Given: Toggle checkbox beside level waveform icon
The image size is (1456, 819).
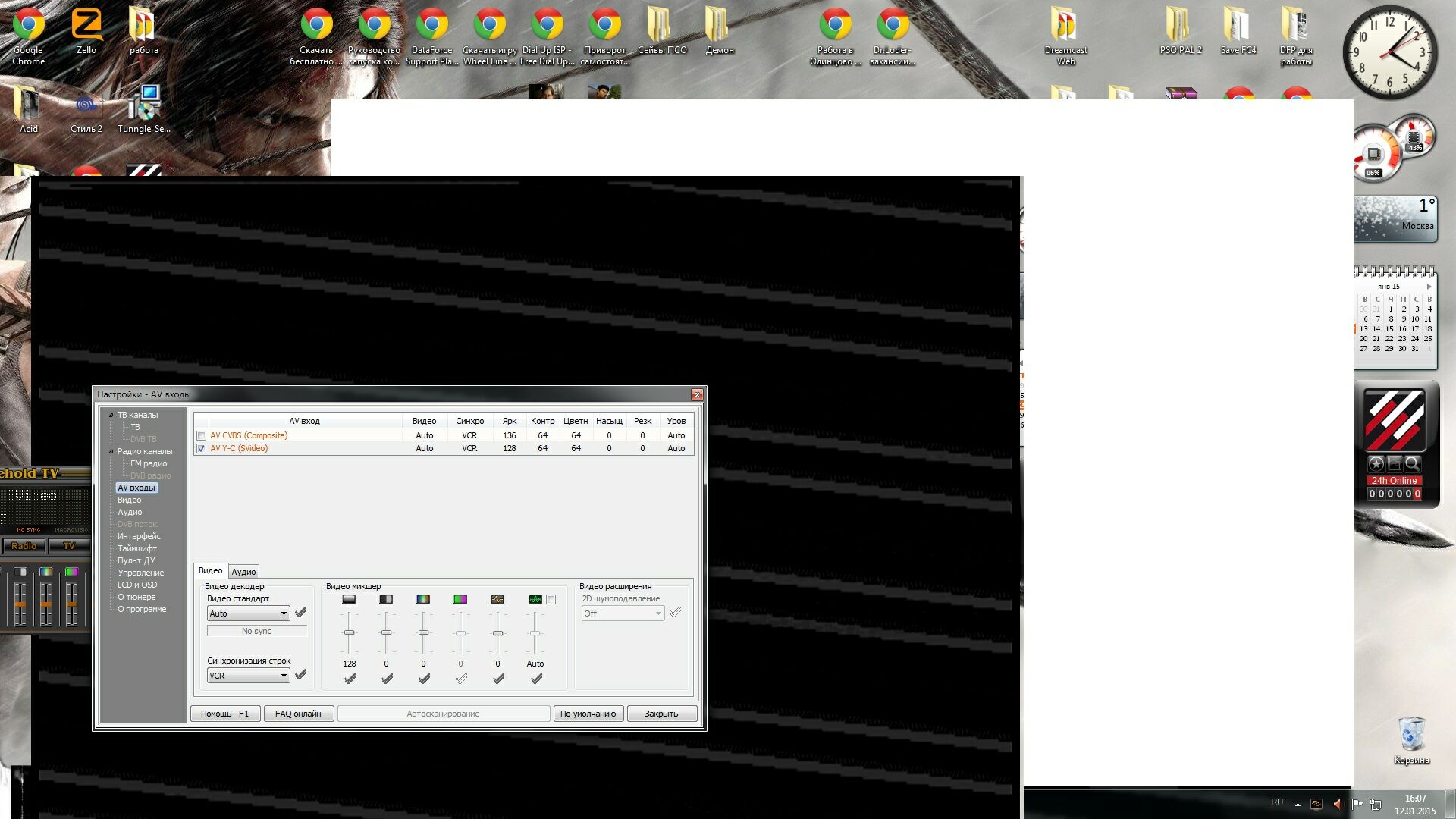Looking at the screenshot, I should click(551, 600).
